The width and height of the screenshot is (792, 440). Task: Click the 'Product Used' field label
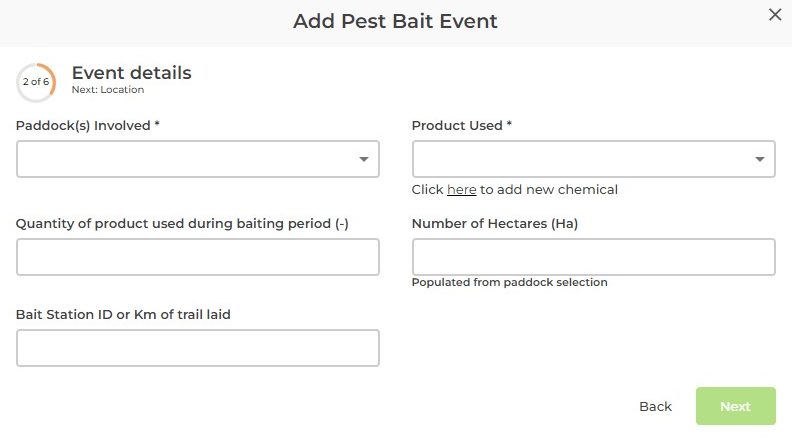[x=462, y=126]
